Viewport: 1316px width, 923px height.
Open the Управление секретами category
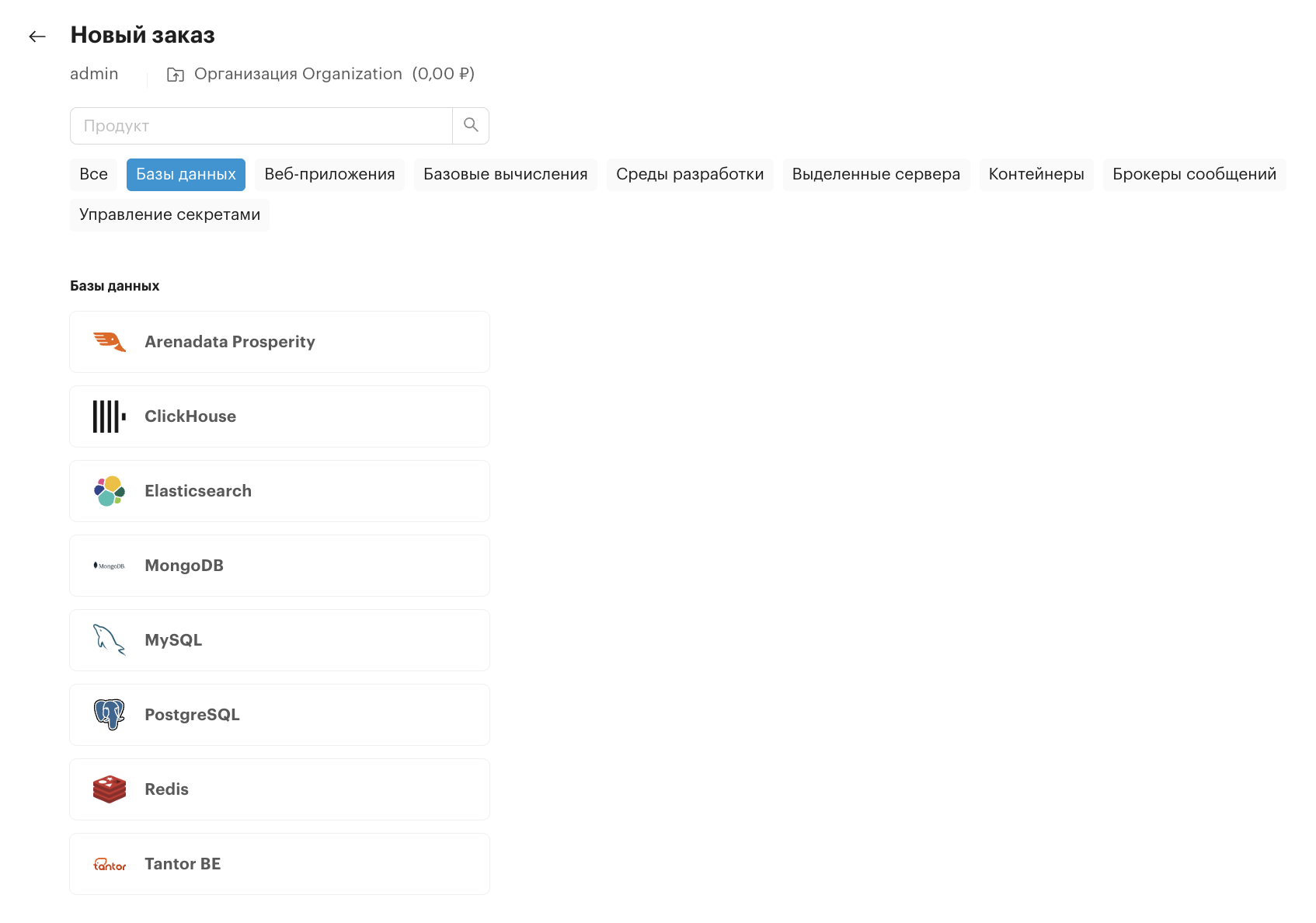click(169, 214)
